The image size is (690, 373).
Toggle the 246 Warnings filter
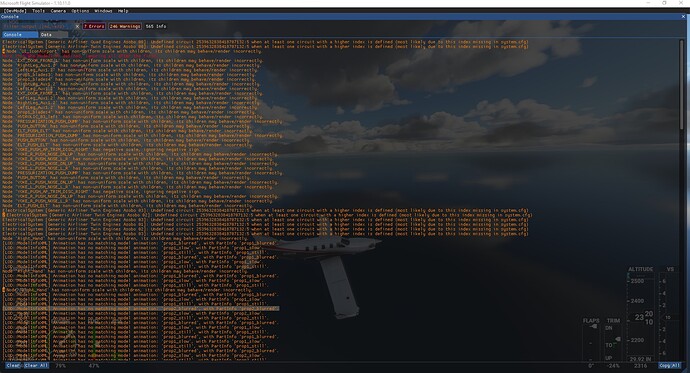pos(125,26)
